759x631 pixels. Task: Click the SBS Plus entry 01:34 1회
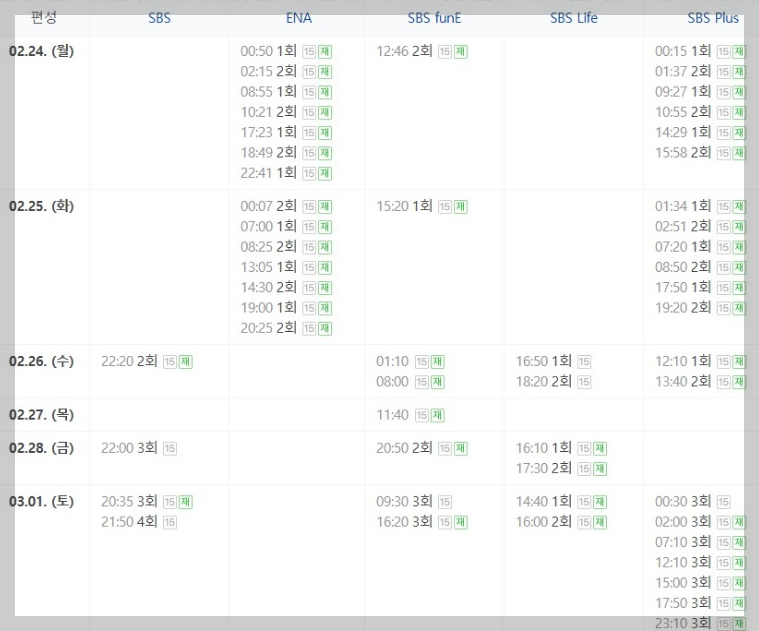(683, 207)
